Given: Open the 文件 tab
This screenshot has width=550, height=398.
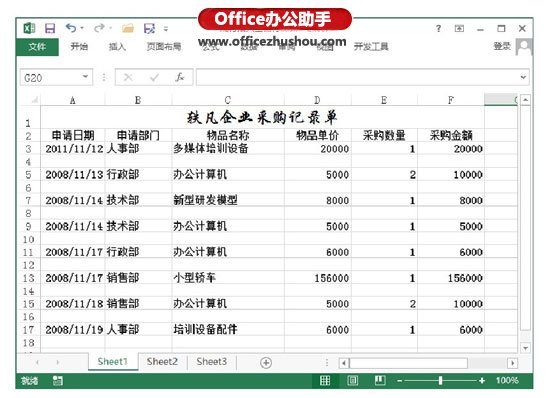Looking at the screenshot, I should (x=37, y=46).
